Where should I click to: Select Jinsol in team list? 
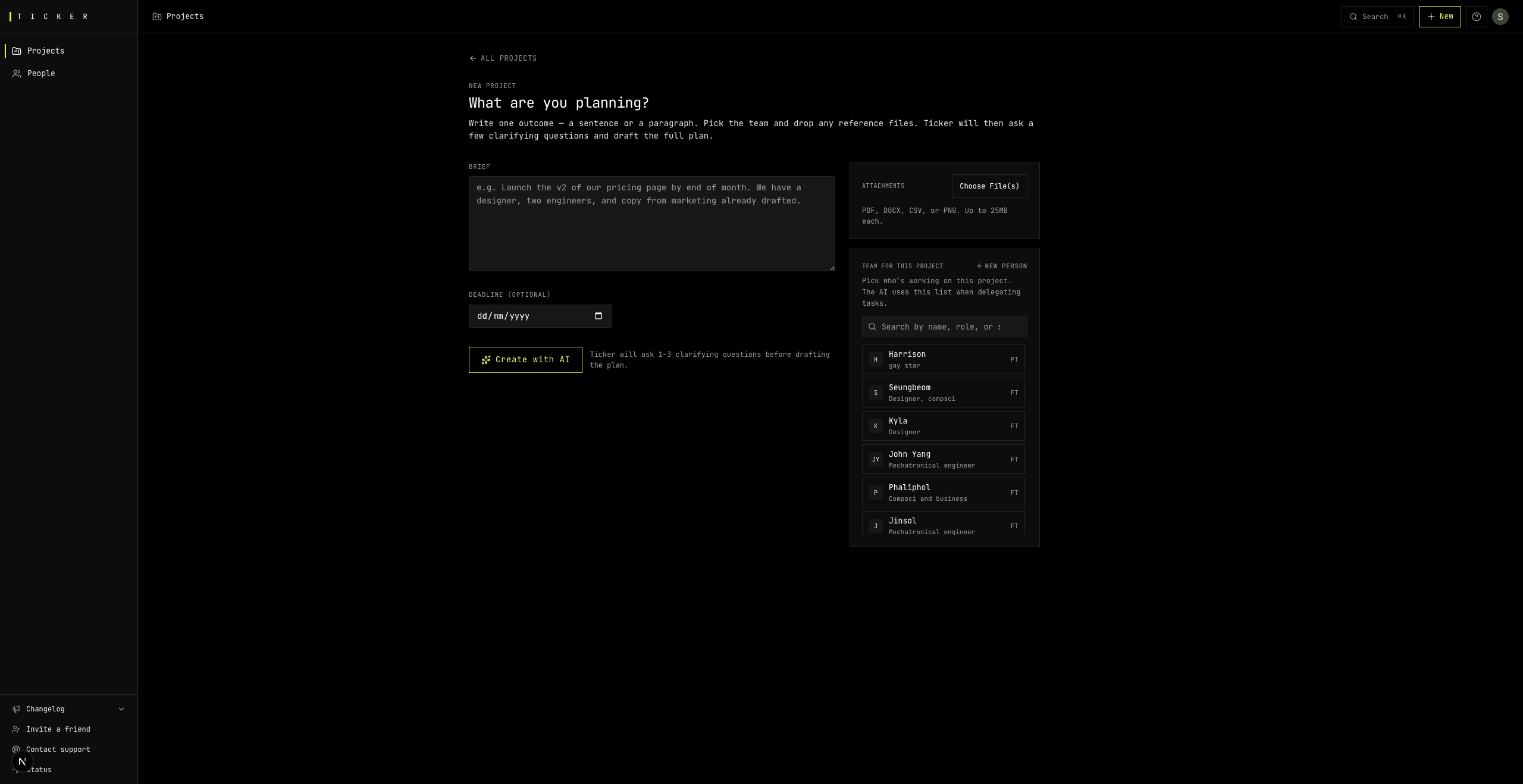pos(944,523)
